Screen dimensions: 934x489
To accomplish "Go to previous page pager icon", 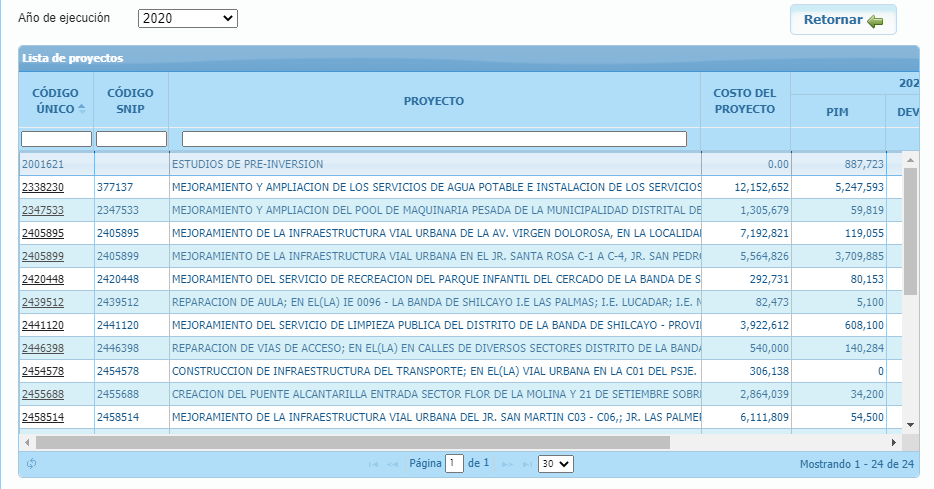I will click(x=393, y=464).
